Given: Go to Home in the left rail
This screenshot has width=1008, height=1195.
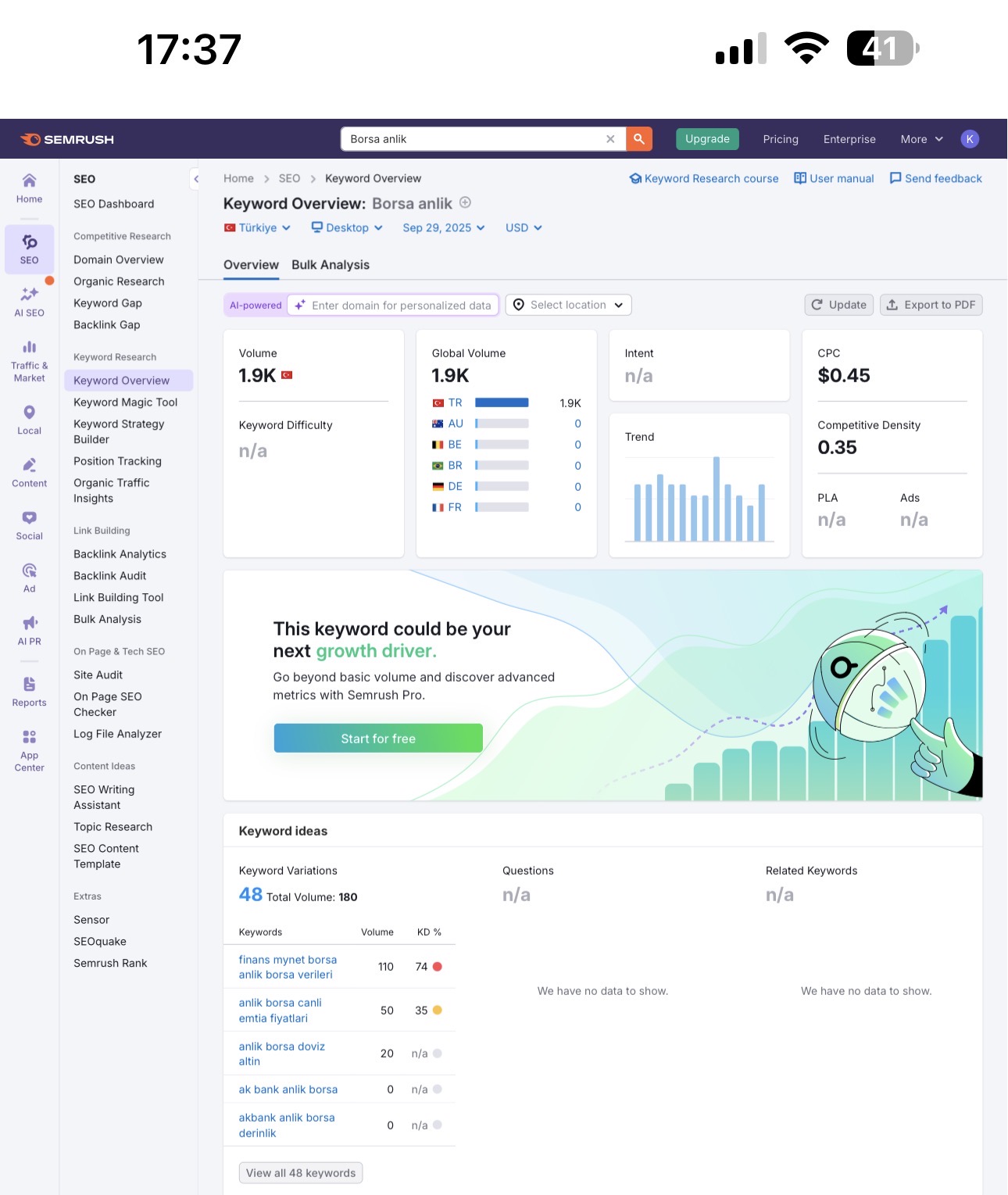Looking at the screenshot, I should click(29, 188).
